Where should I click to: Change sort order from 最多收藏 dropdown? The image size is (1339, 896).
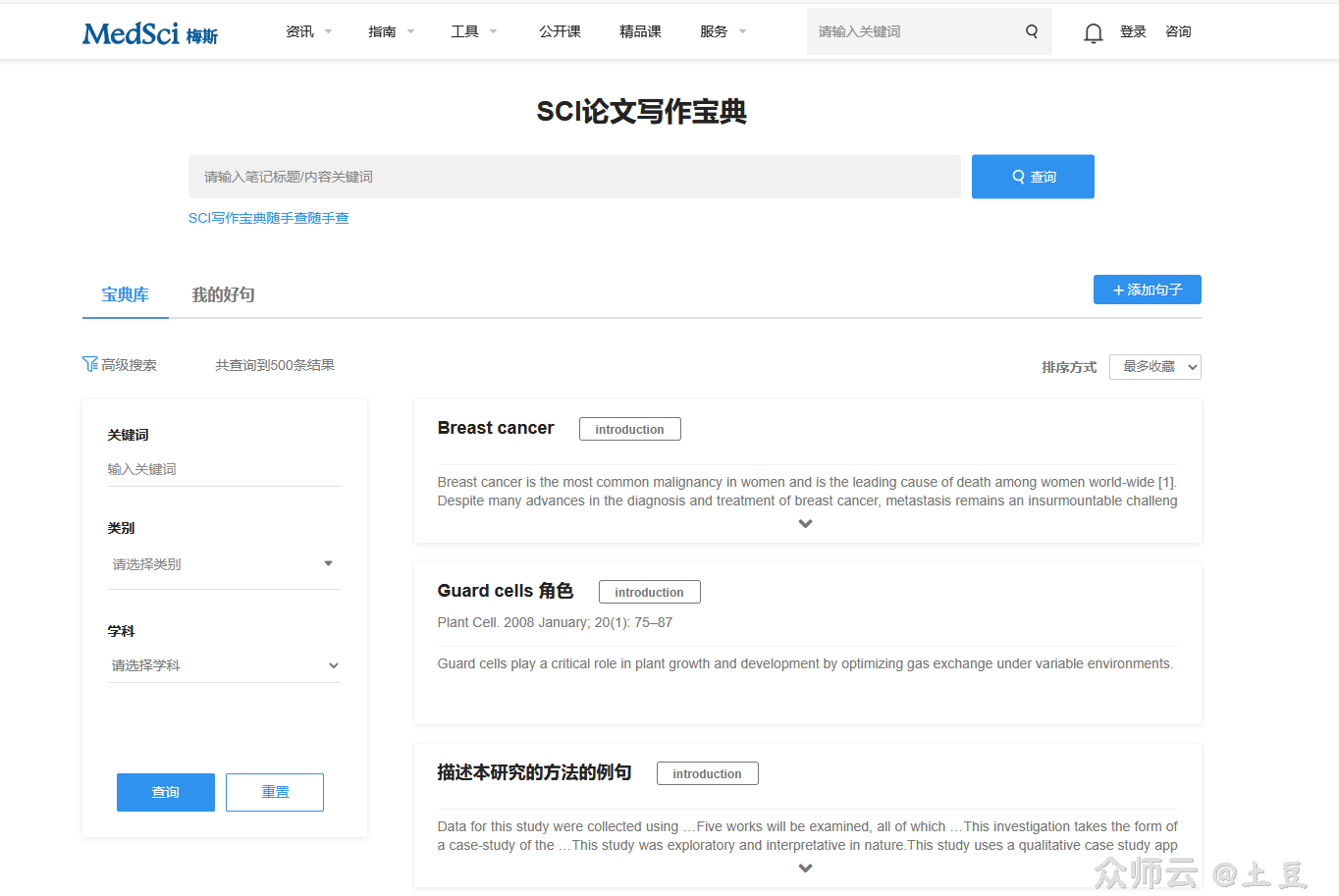[1154, 367]
